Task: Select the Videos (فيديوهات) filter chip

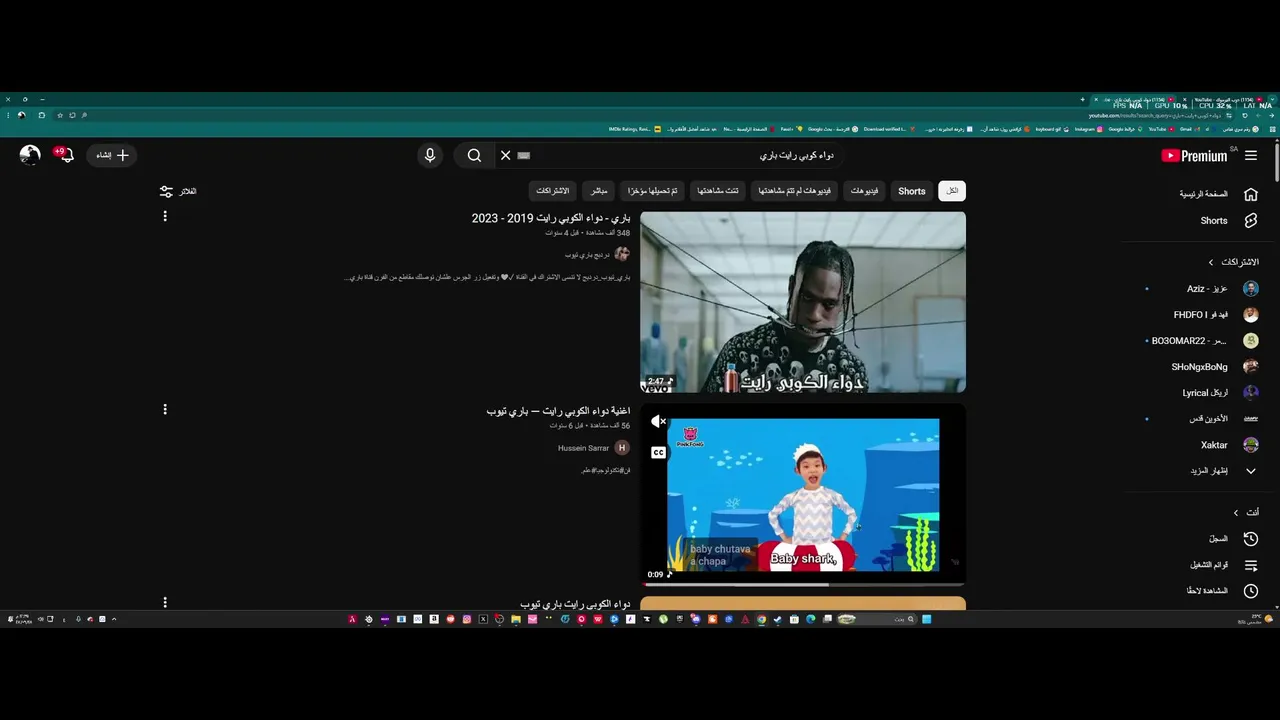Action: [x=865, y=191]
